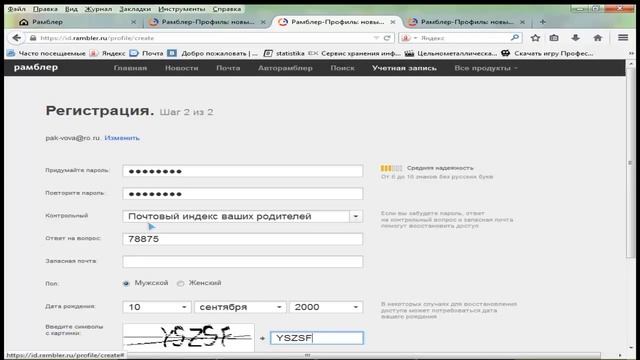The image size is (640, 360).
Task: Open the Правка menu
Action: coord(45,9)
